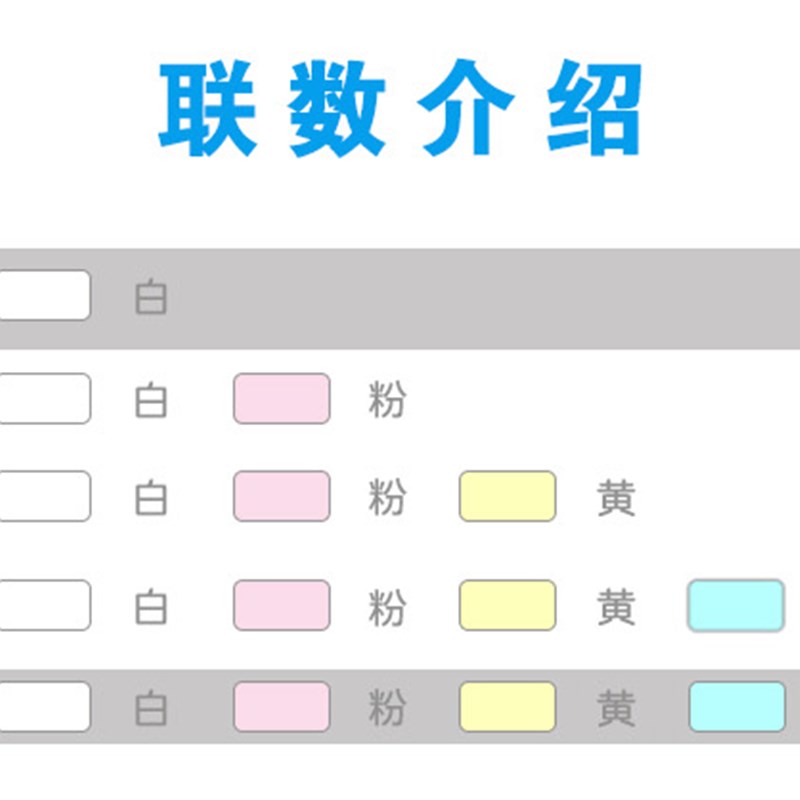This screenshot has width=800, height=800.
Task: Click the 粉 label in the three-color row
Action: pos(387,498)
